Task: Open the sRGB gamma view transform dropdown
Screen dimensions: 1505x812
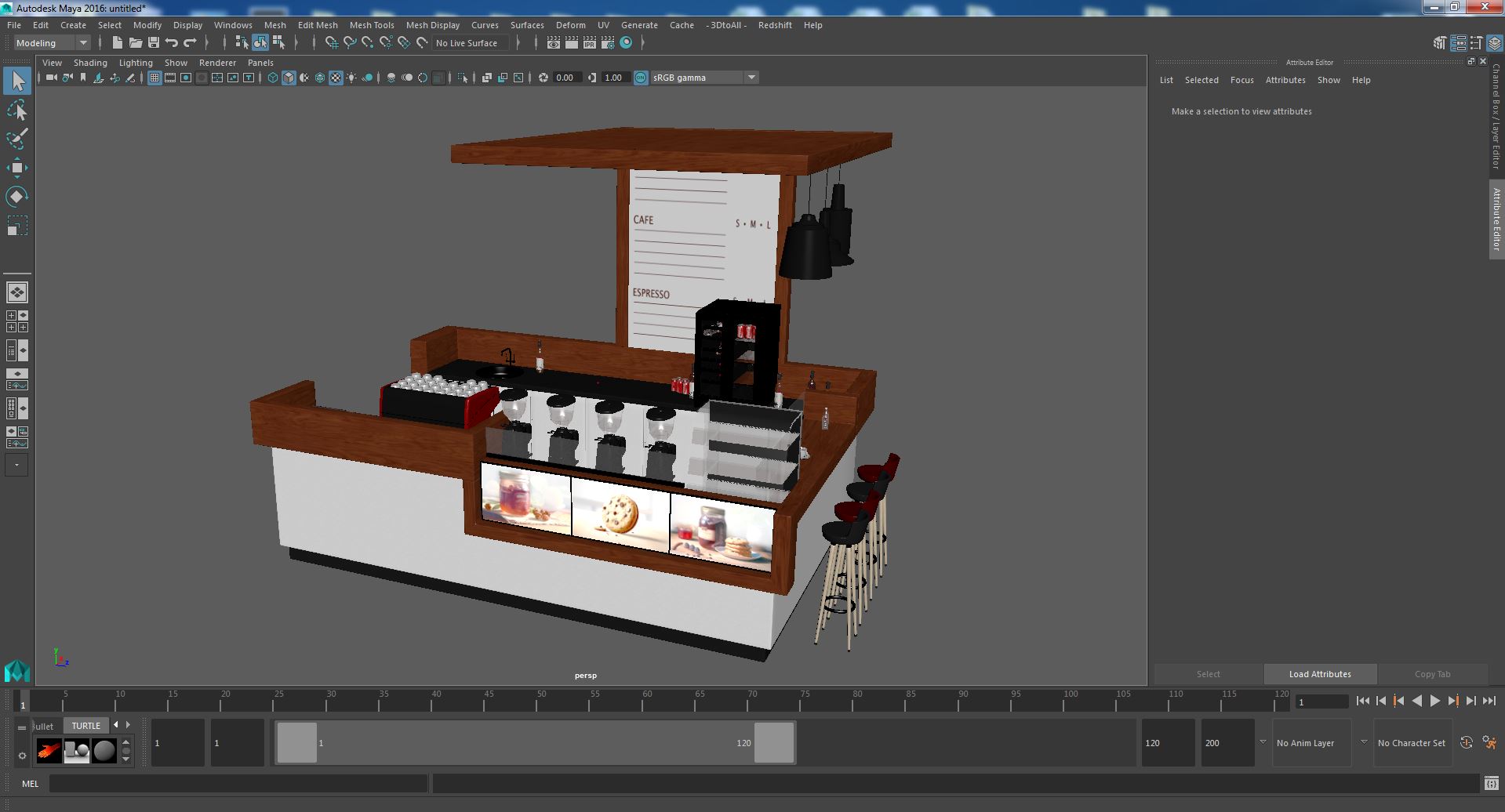Action: (x=704, y=78)
